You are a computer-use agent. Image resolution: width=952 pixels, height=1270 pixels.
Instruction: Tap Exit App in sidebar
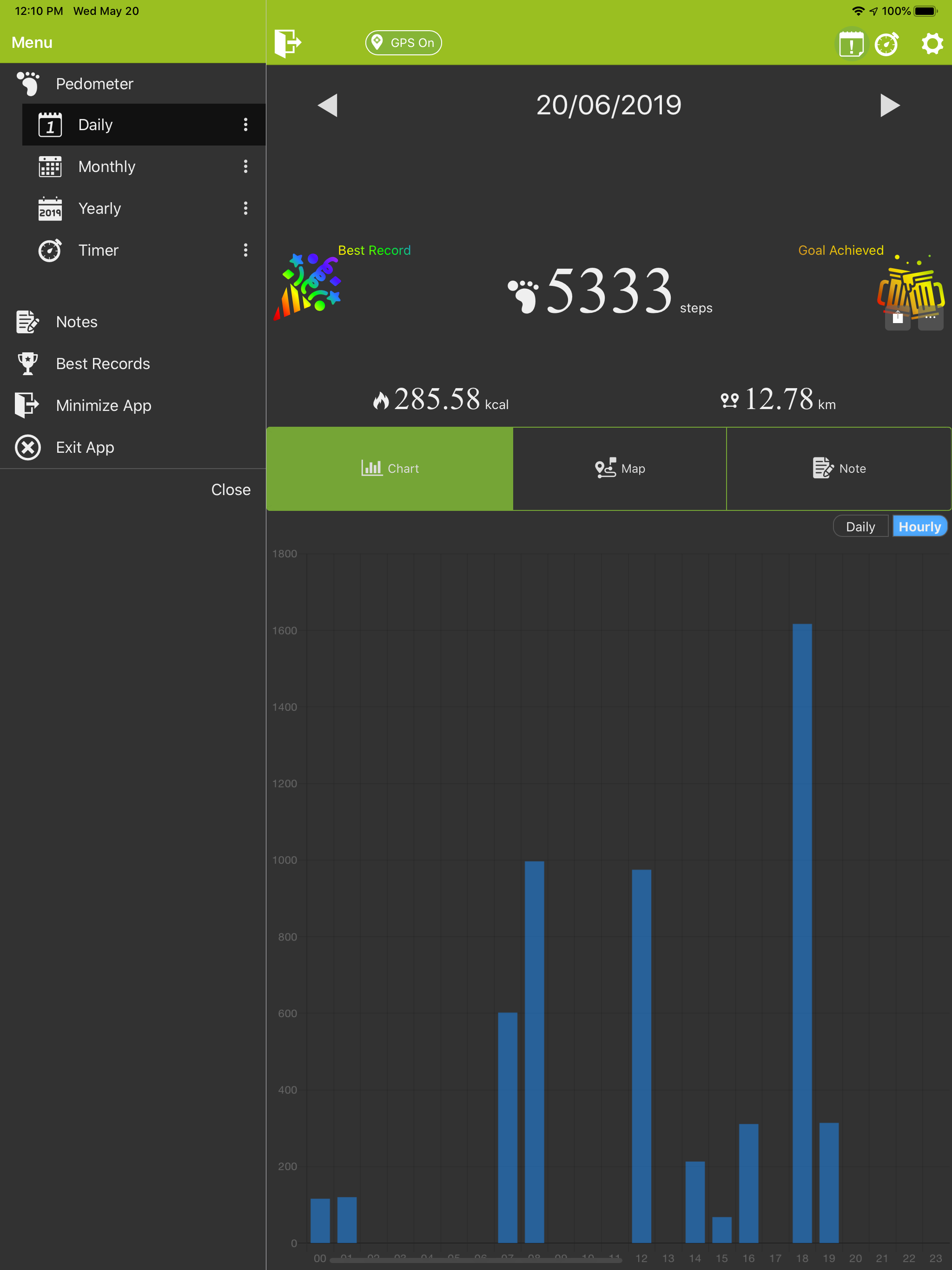click(85, 447)
